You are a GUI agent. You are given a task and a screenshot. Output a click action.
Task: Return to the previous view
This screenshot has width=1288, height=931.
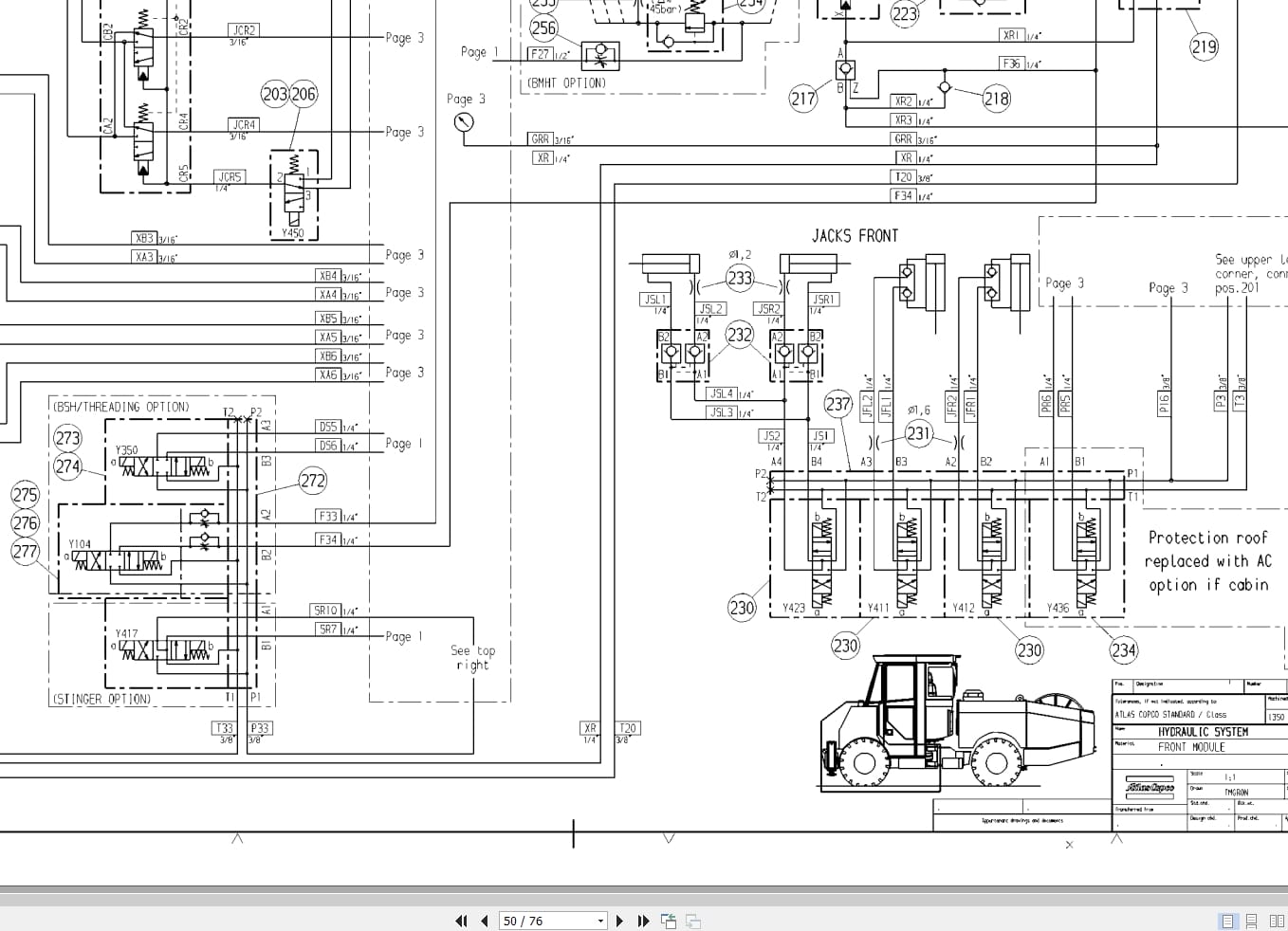[668, 921]
